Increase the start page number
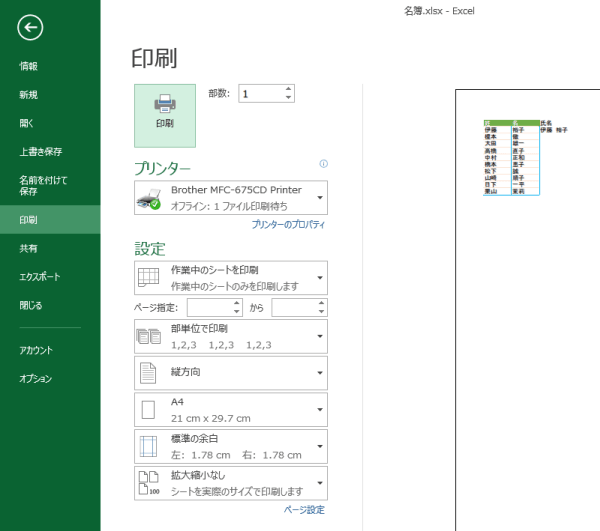Viewport: 600px width, 531px height. [x=237, y=303]
